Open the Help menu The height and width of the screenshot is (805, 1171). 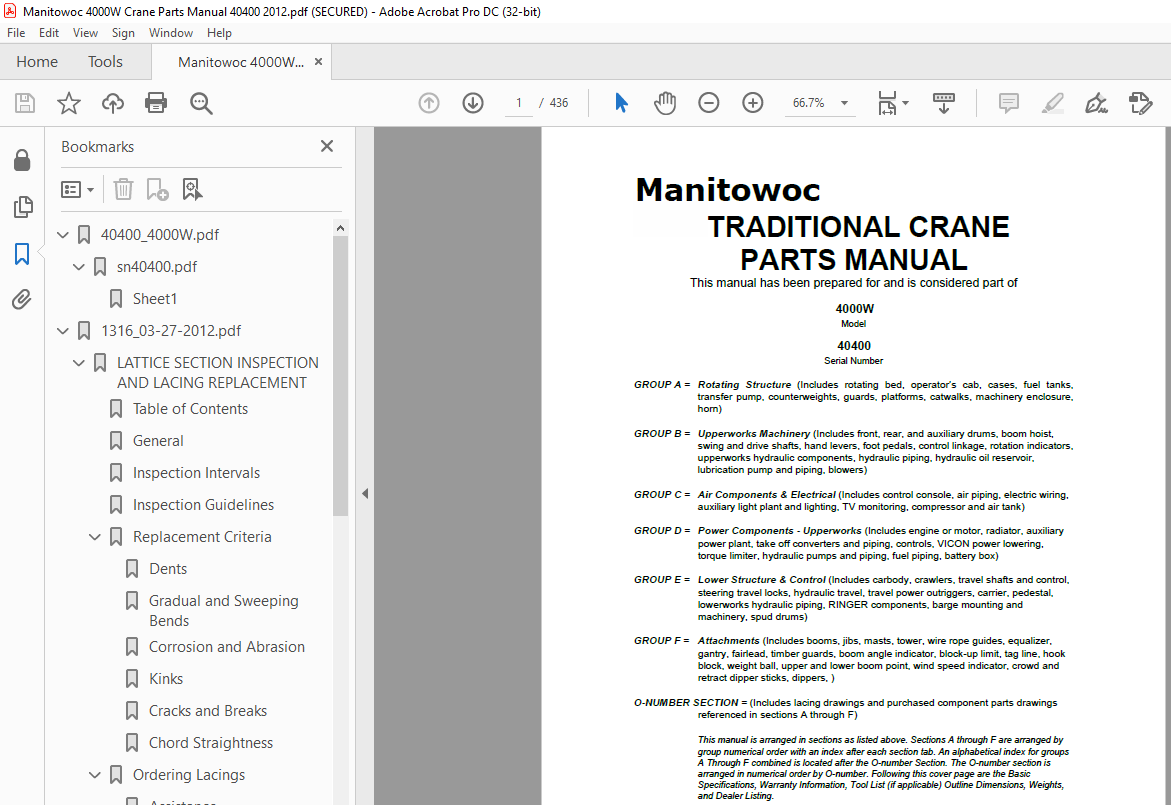[x=219, y=33]
